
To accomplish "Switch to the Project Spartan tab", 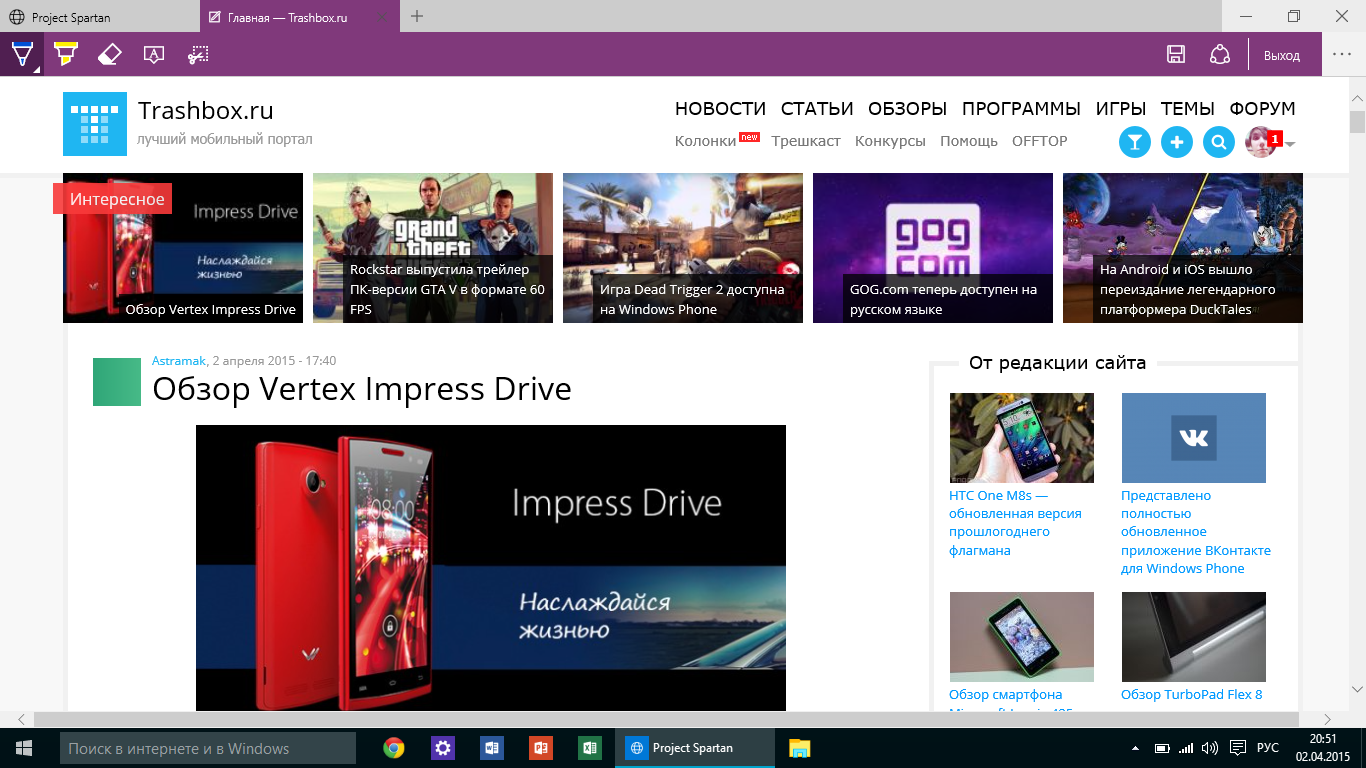I will click(100, 17).
